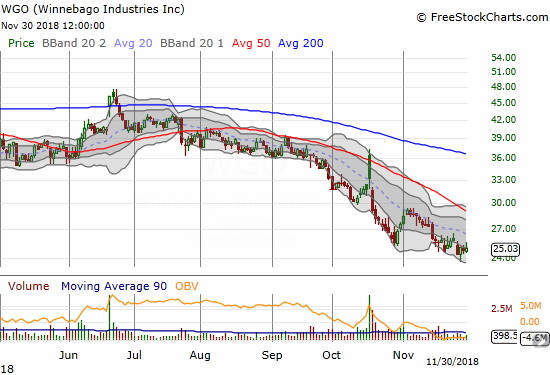The width and height of the screenshot is (550, 375).
Task: Open the FreeStockCharts.com attribution
Action: (x=482, y=17)
